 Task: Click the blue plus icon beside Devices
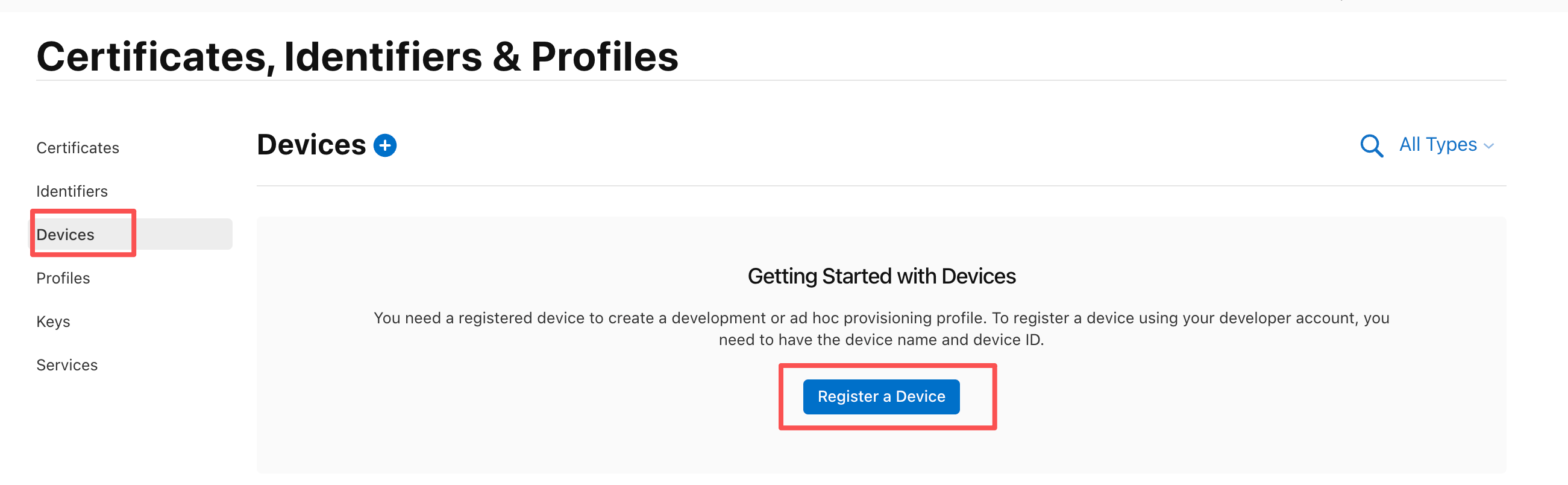(384, 145)
